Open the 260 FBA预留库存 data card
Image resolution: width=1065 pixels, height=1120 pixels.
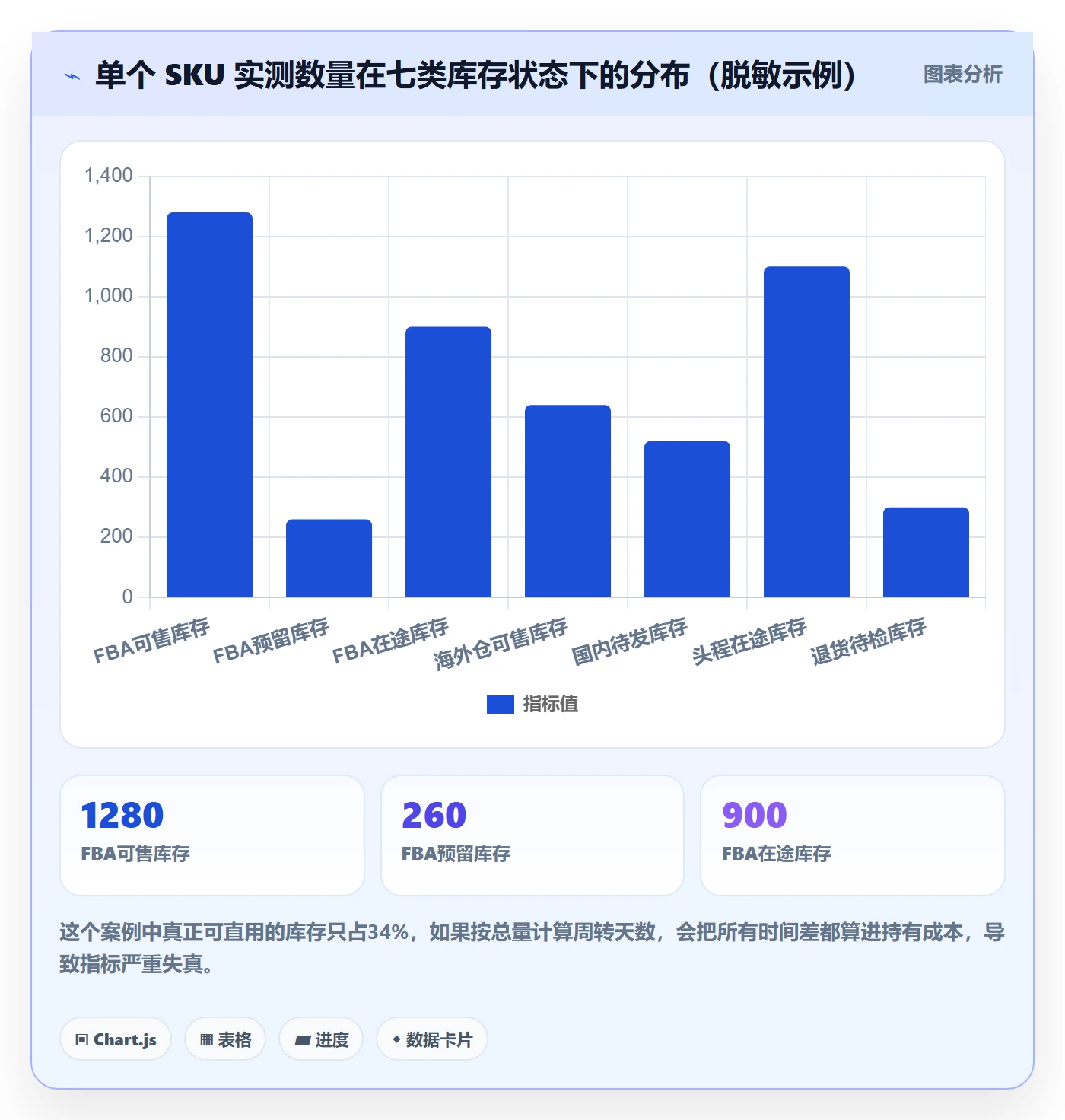tap(532, 835)
